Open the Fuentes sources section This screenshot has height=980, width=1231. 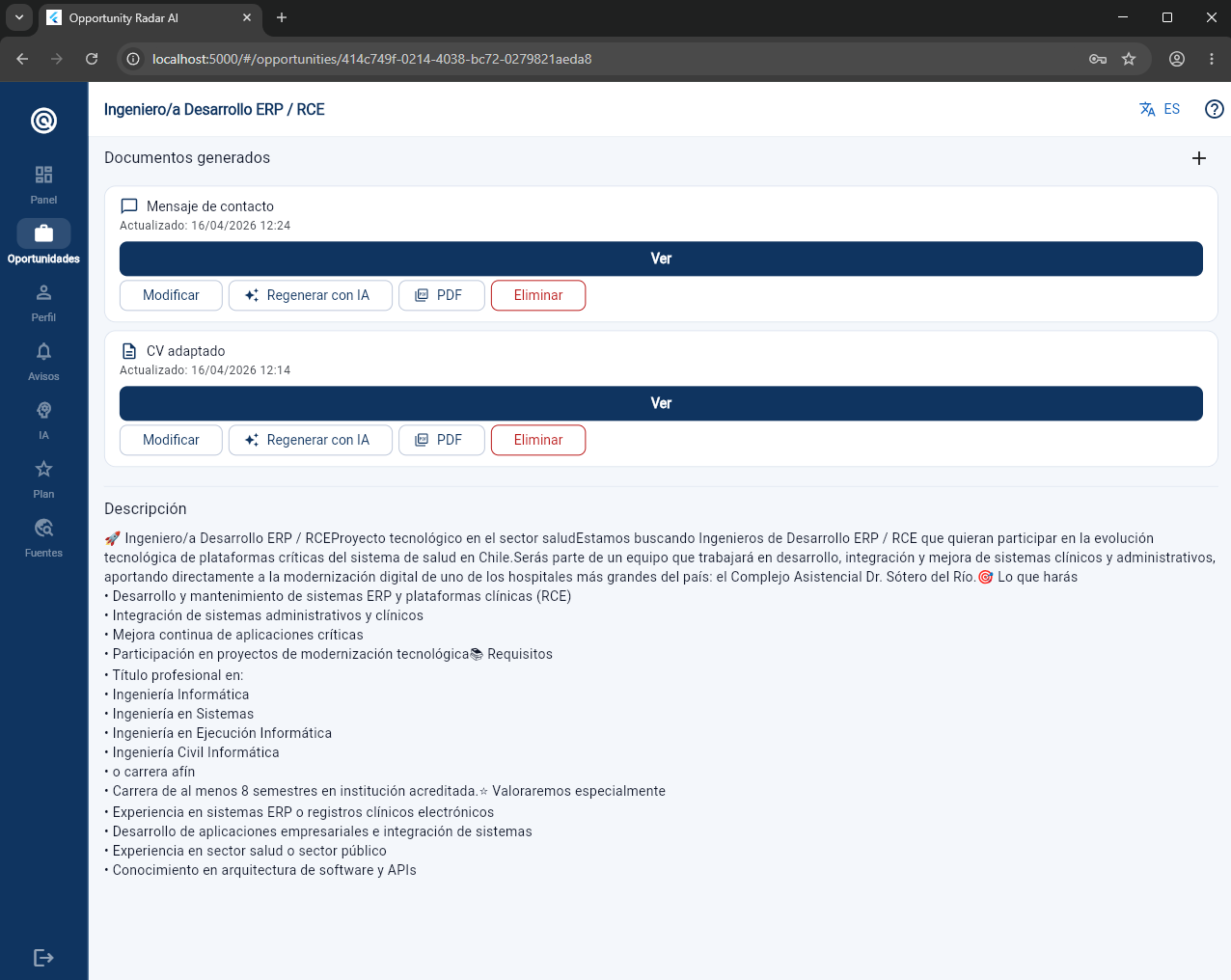(x=43, y=537)
